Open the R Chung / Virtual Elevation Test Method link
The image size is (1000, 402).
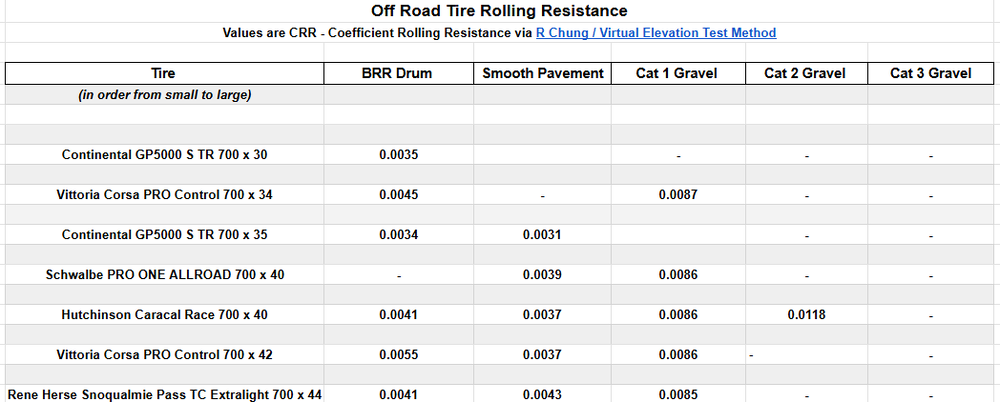[656, 33]
